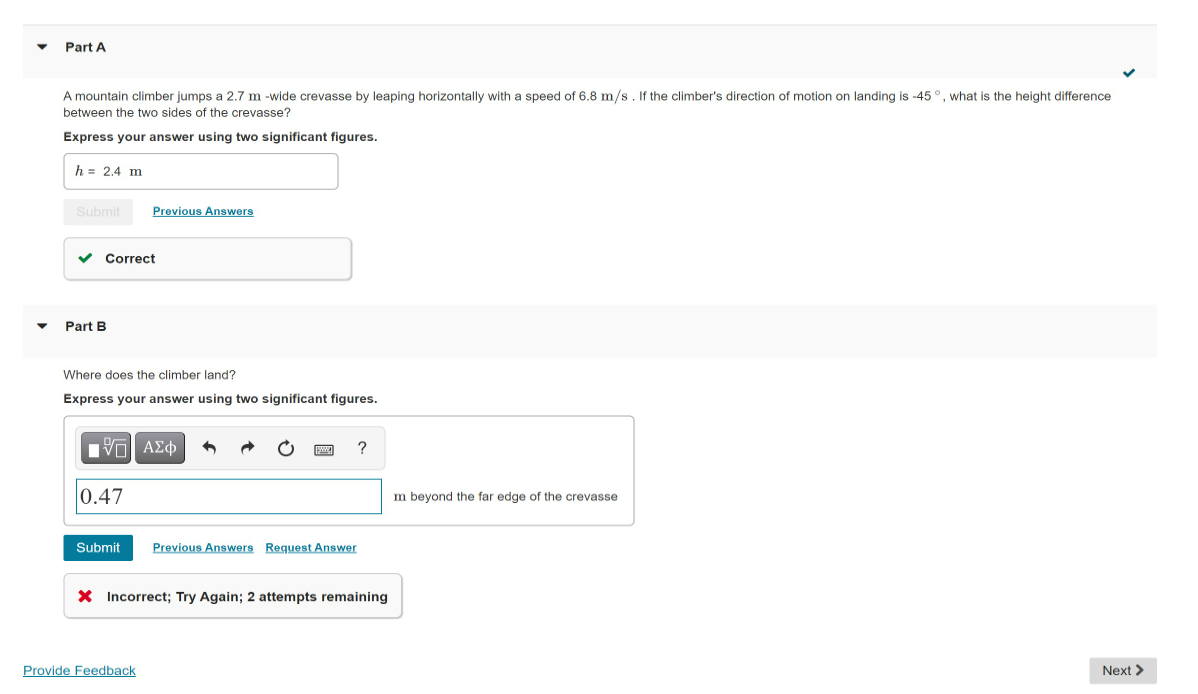
Task: Click the Provide Feedback link
Action: [x=79, y=670]
